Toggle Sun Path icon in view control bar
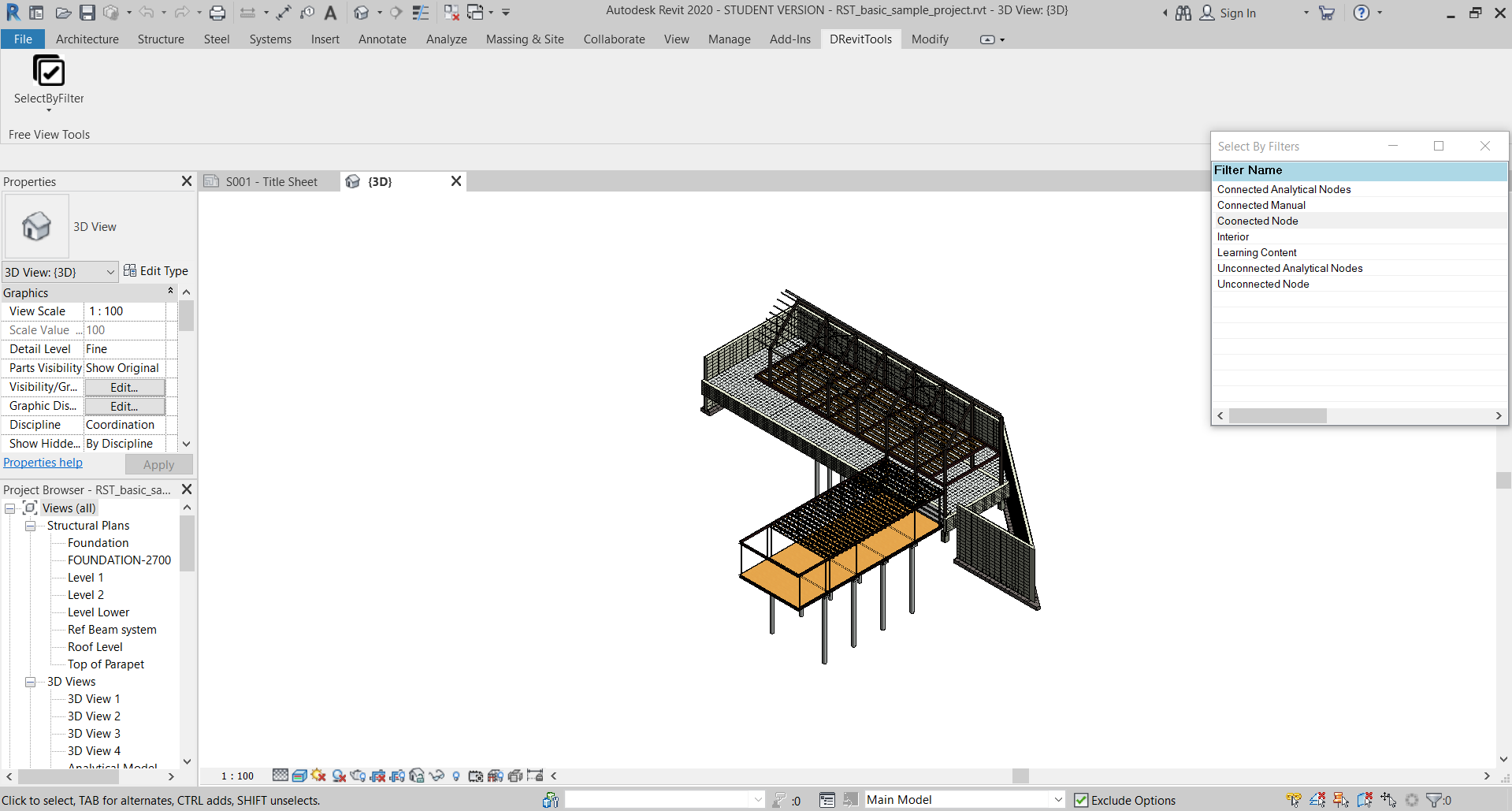The width and height of the screenshot is (1512, 811). click(318, 776)
